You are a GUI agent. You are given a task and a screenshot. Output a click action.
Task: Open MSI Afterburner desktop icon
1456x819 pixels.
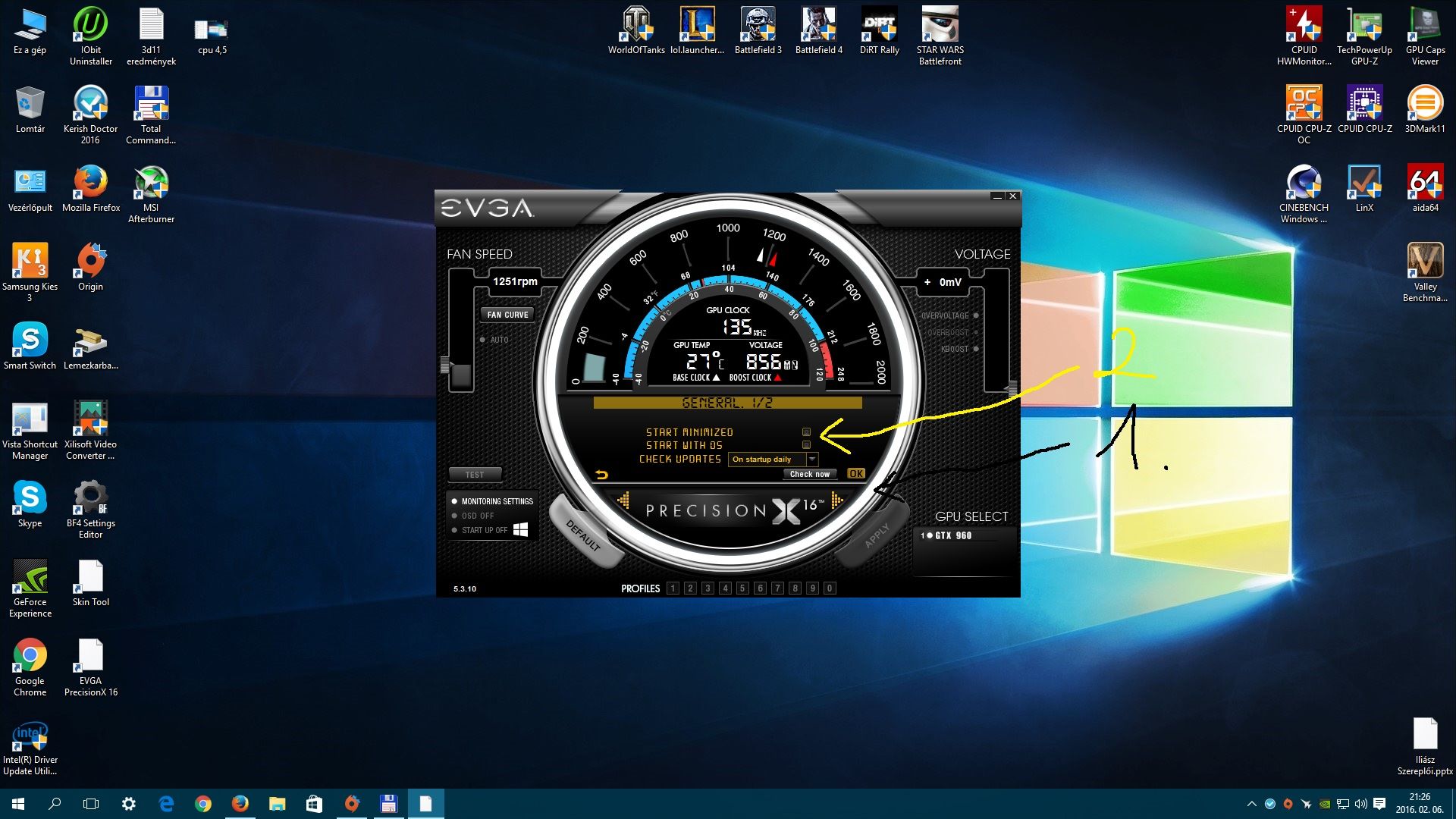pos(151,193)
